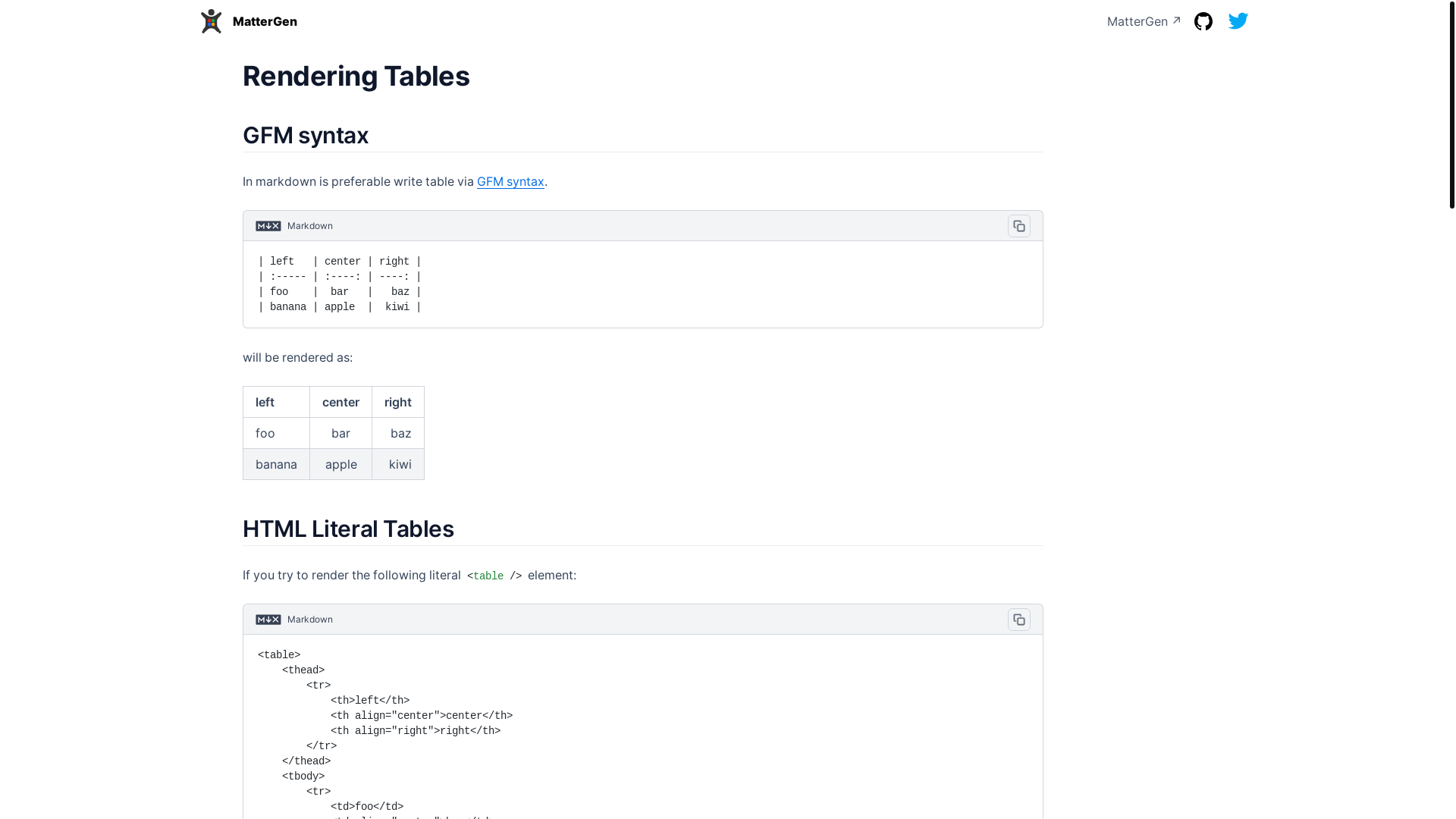The image size is (1456, 819).
Task: Click the 'Markdown' label on HTML code block
Action: point(309,620)
